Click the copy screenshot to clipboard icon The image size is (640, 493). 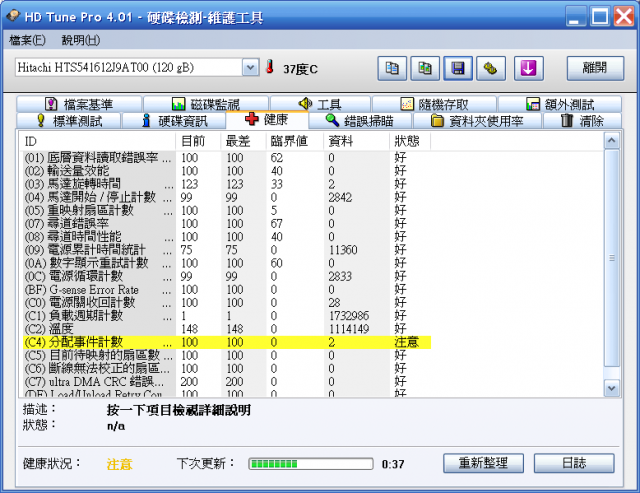(x=425, y=68)
